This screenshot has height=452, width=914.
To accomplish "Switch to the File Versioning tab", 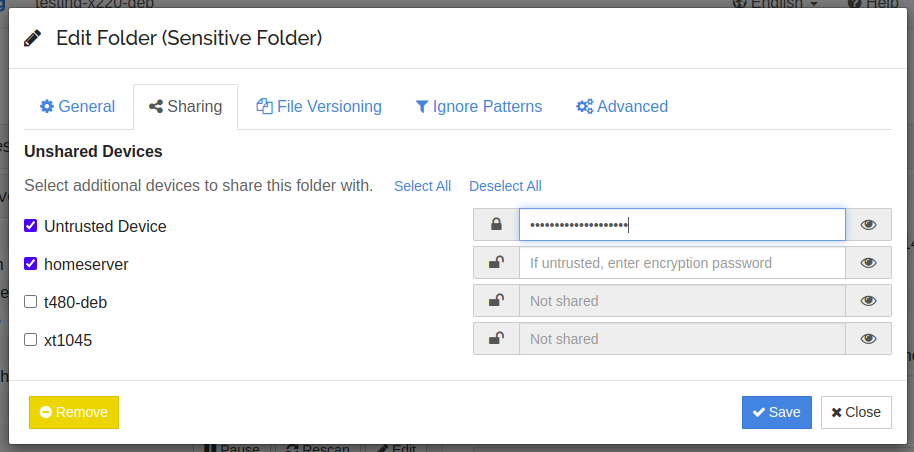I will click(319, 106).
